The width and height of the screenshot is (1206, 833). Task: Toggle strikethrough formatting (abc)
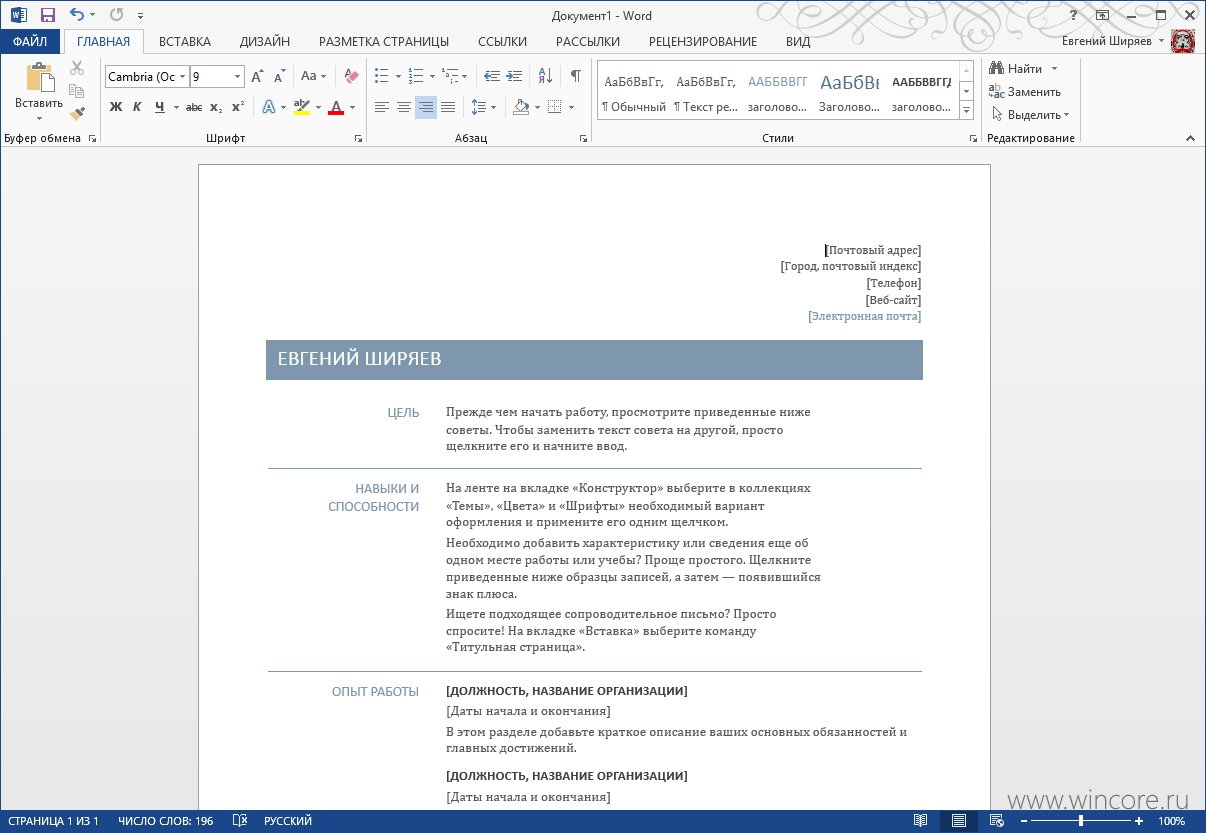pos(194,107)
